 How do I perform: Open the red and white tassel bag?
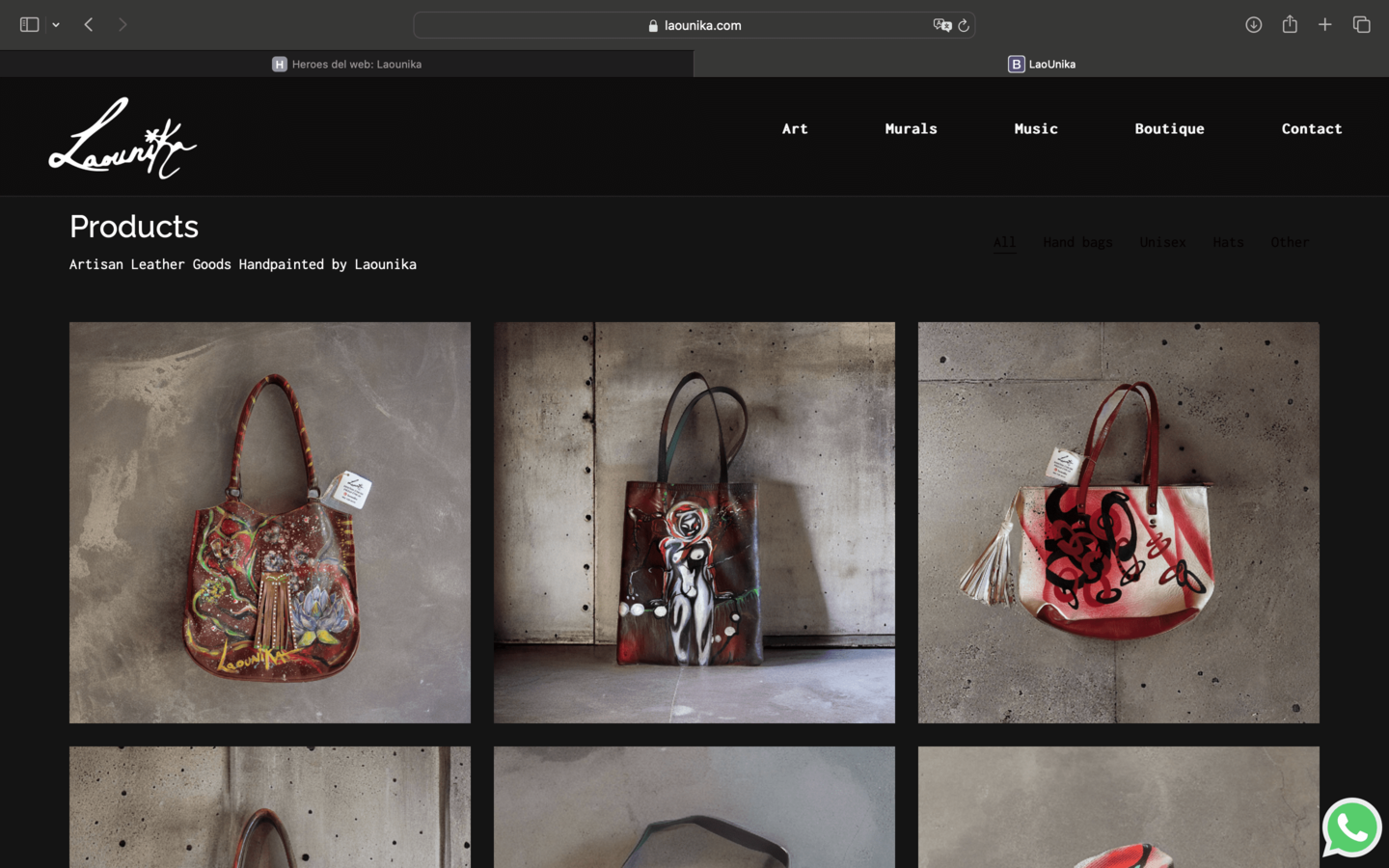tap(1119, 523)
